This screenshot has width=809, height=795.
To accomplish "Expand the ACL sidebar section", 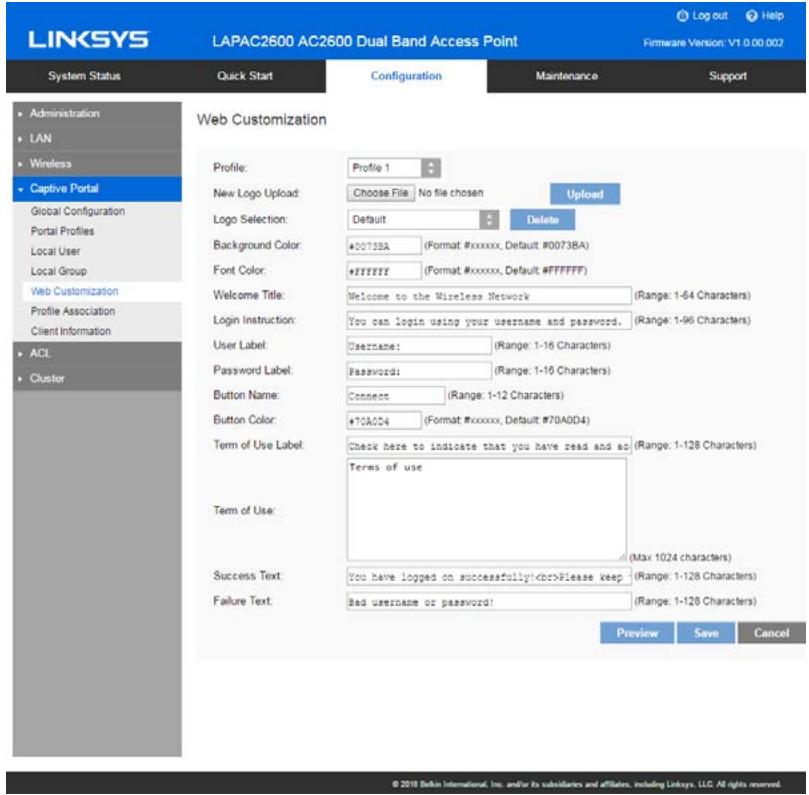I will tap(97, 353).
